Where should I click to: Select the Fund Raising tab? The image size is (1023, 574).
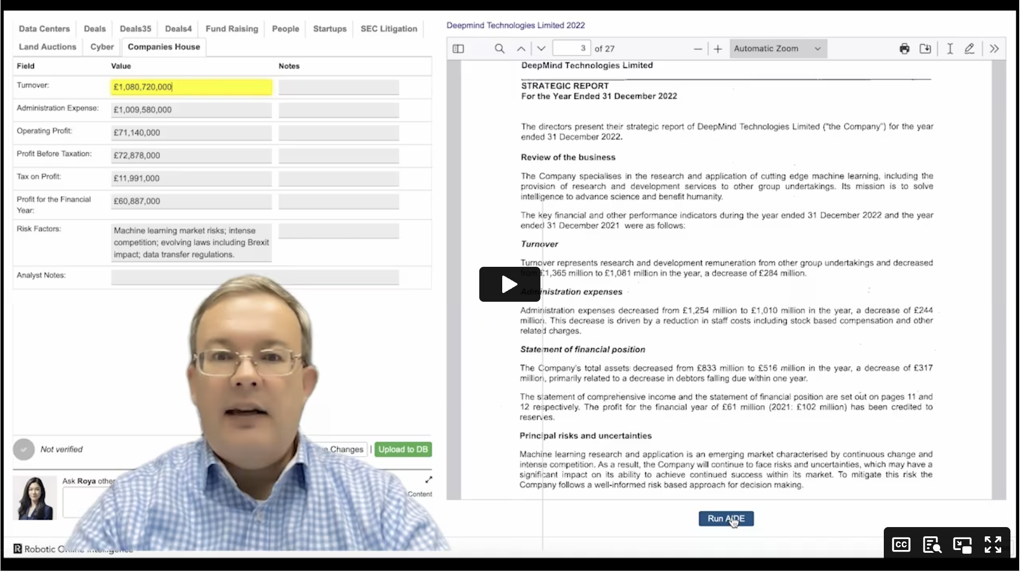232,29
